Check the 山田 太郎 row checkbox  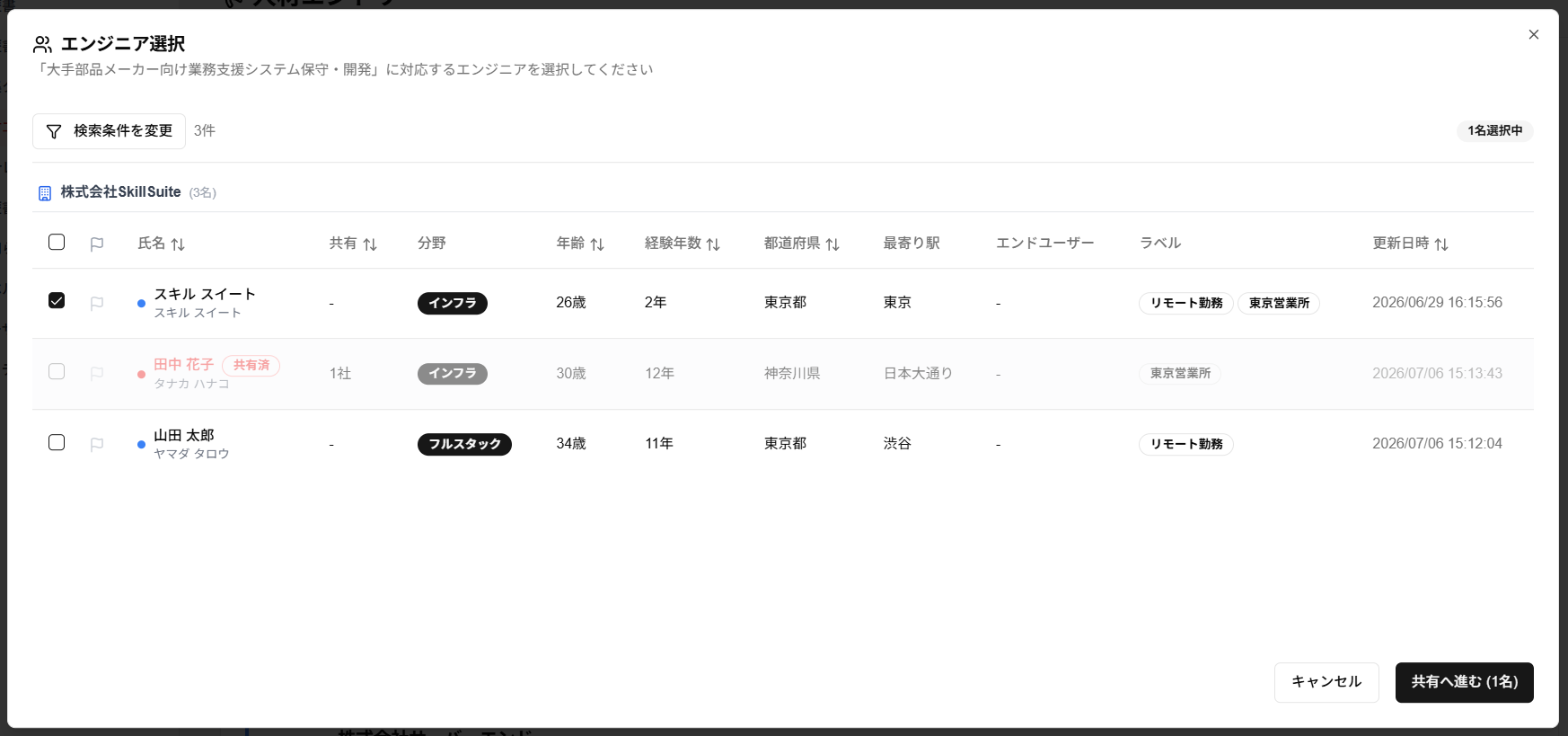(x=57, y=442)
